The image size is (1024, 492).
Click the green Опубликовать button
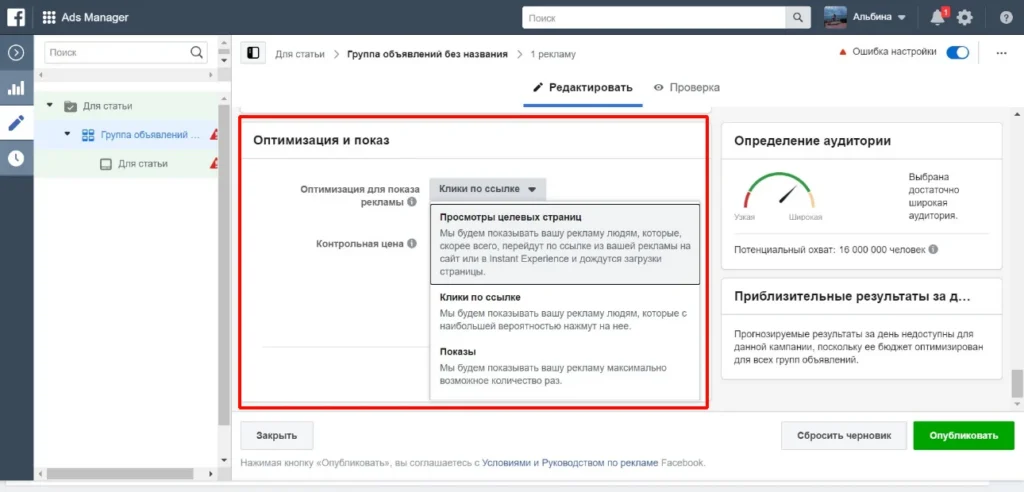pos(963,436)
